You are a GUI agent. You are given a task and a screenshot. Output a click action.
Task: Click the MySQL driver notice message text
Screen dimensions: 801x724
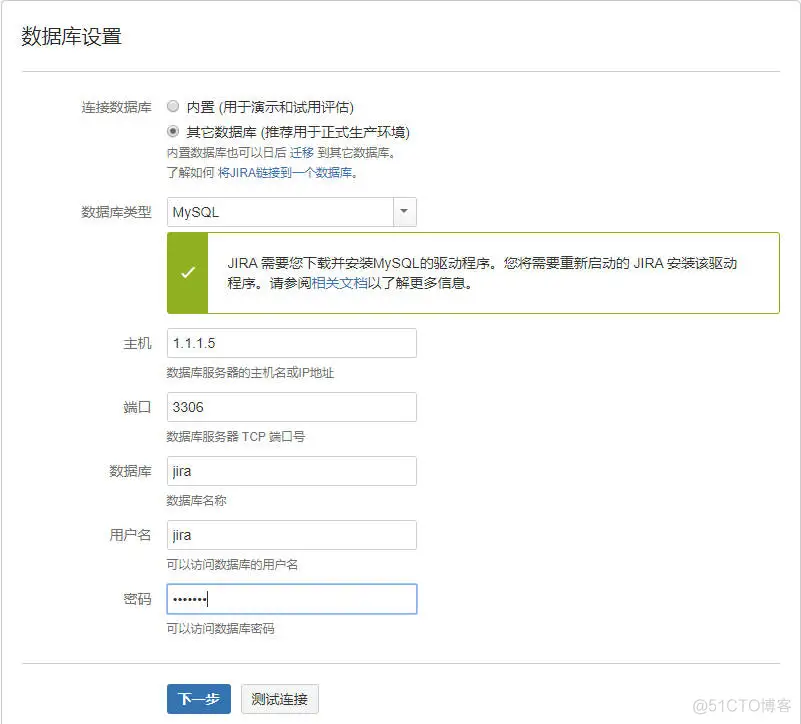pyautogui.click(x=482, y=273)
